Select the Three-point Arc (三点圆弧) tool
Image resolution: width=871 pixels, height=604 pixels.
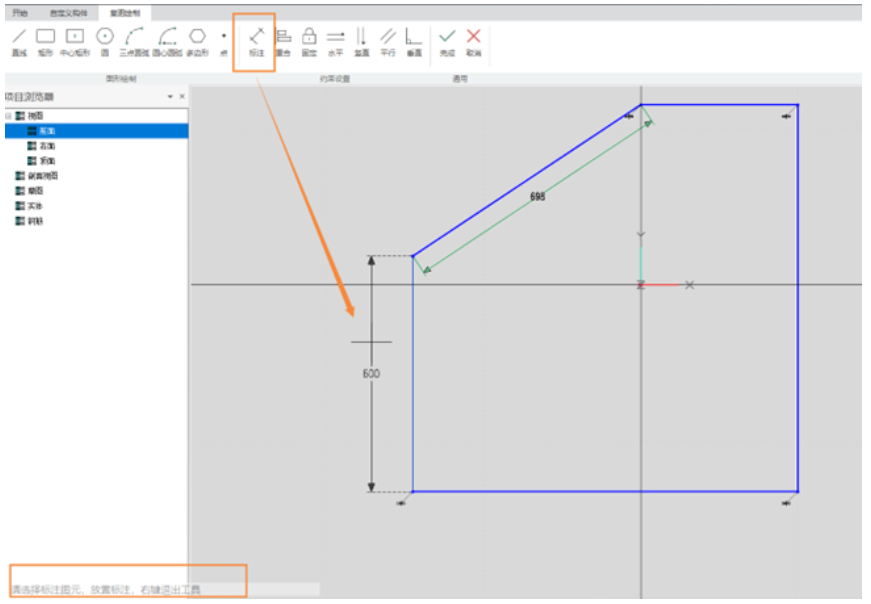coord(133,41)
